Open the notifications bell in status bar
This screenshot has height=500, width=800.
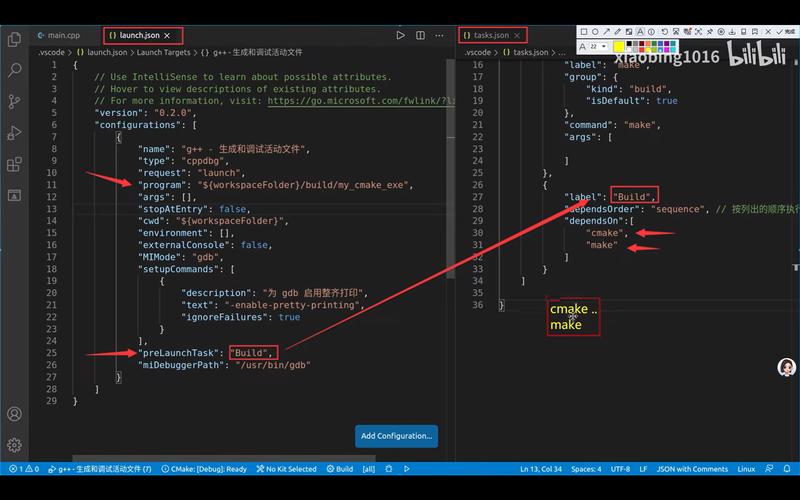[x=787, y=469]
